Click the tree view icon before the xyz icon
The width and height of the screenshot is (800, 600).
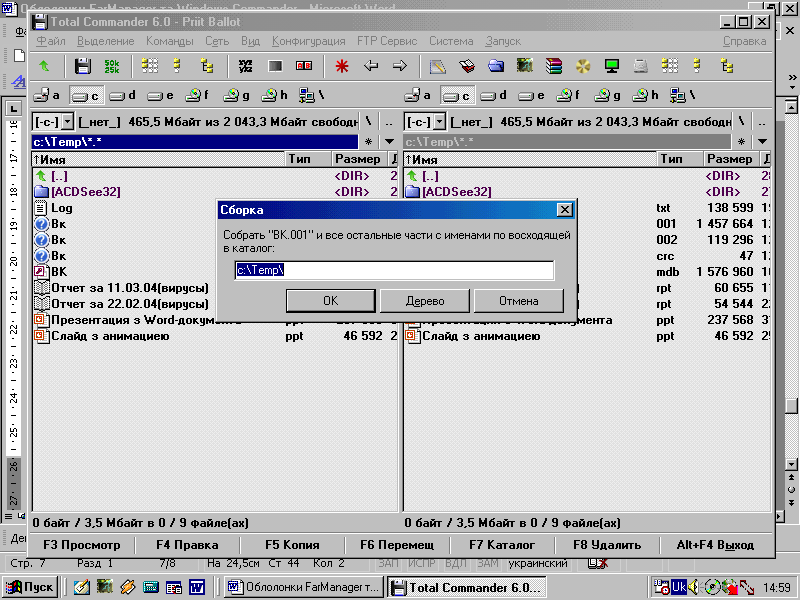tap(207, 66)
